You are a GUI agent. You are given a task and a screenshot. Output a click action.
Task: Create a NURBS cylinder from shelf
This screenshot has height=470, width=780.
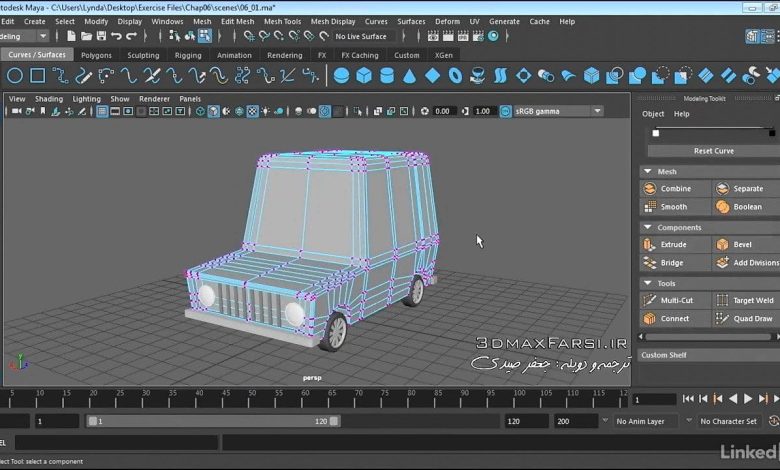(387, 76)
